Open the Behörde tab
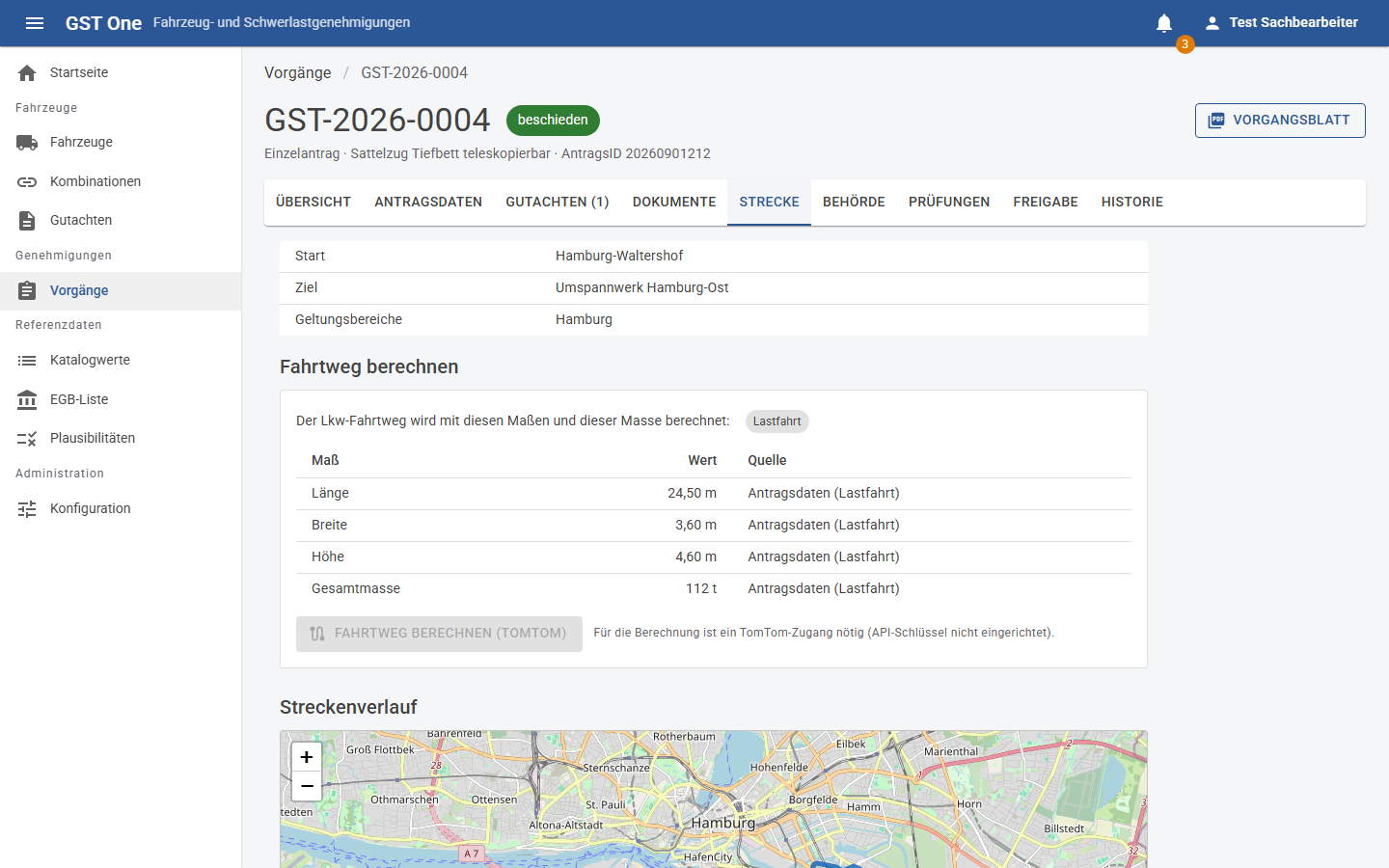 (x=854, y=203)
